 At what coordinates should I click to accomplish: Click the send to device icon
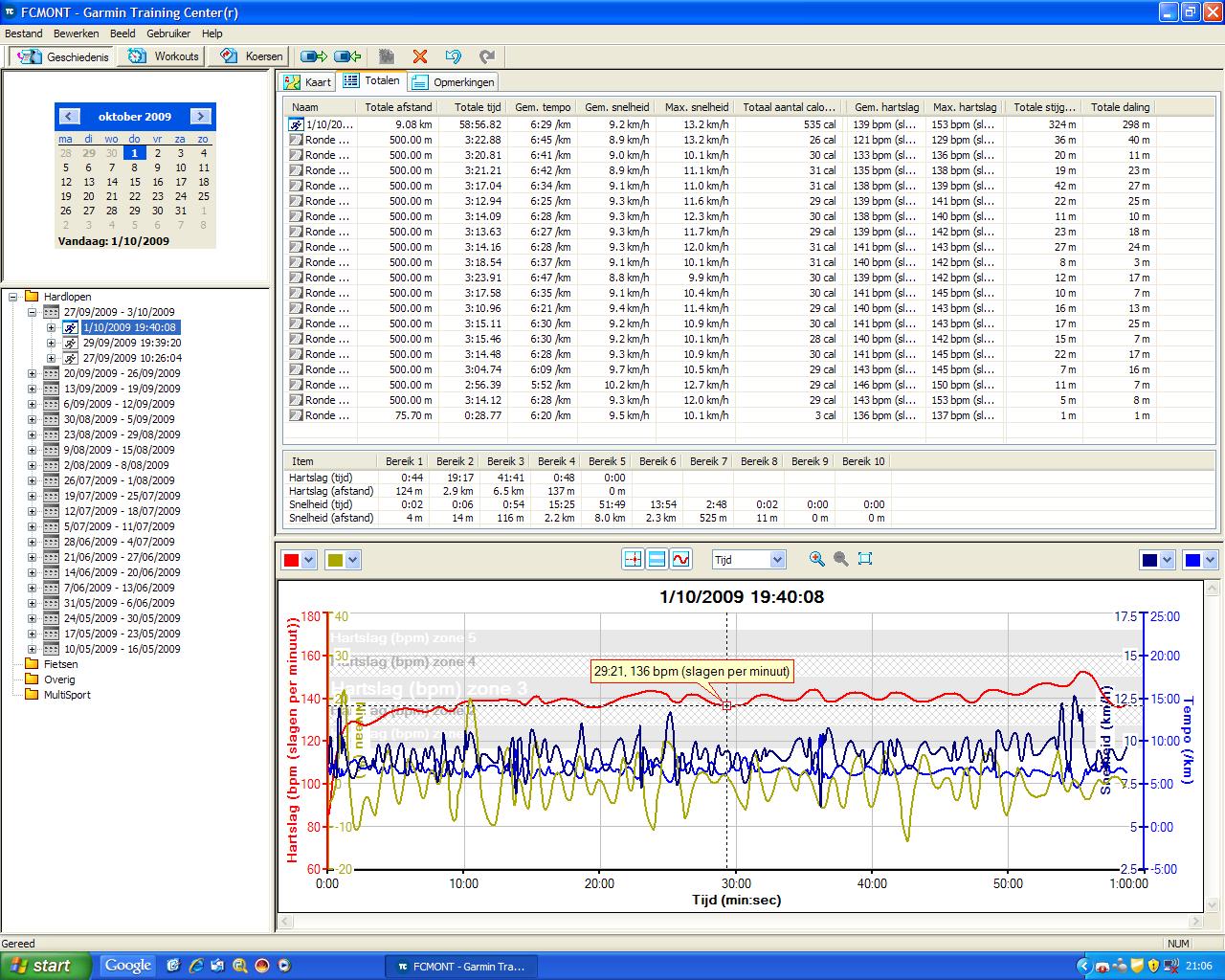[x=314, y=56]
